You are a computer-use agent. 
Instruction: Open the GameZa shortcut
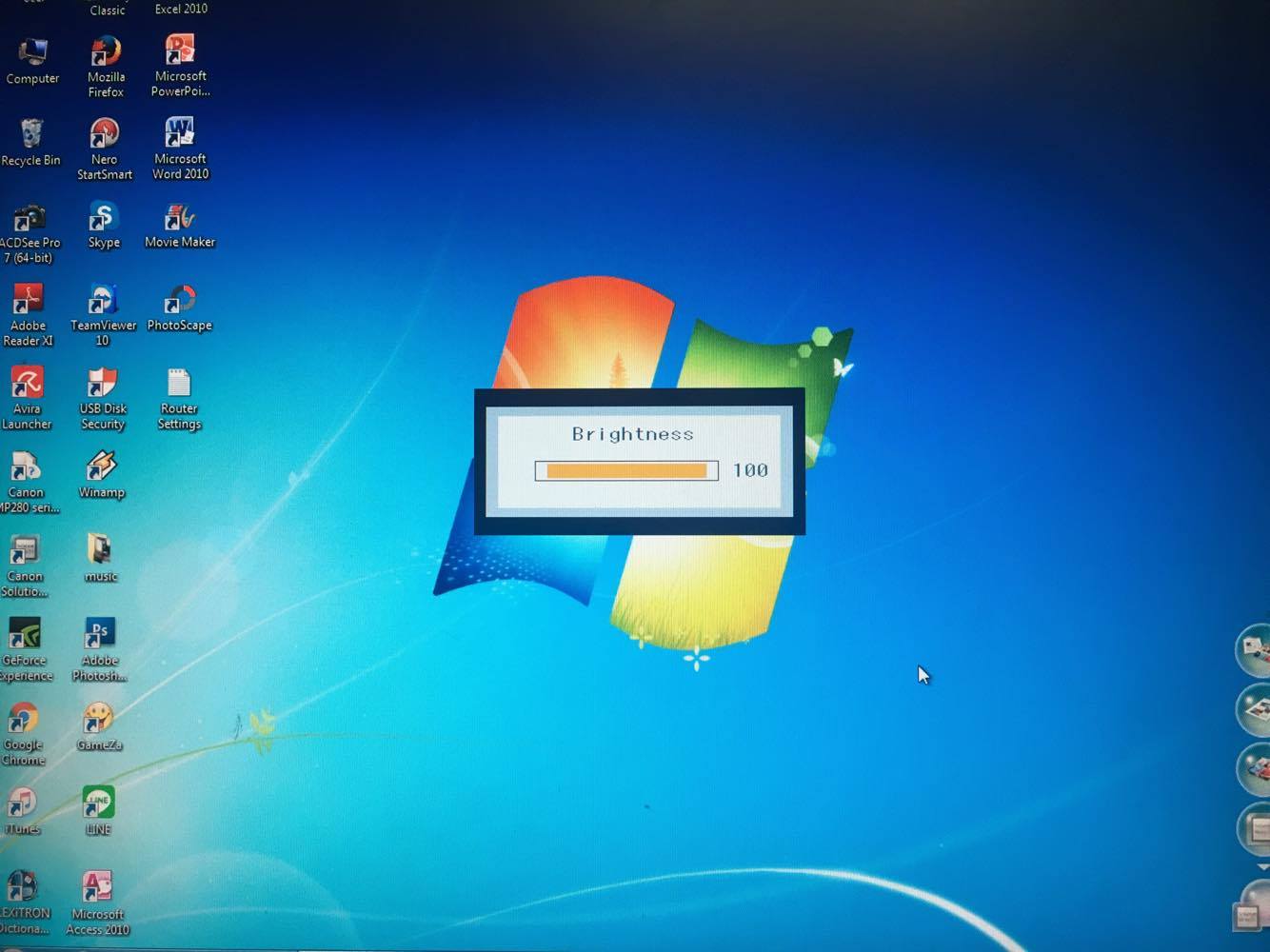pos(98,726)
